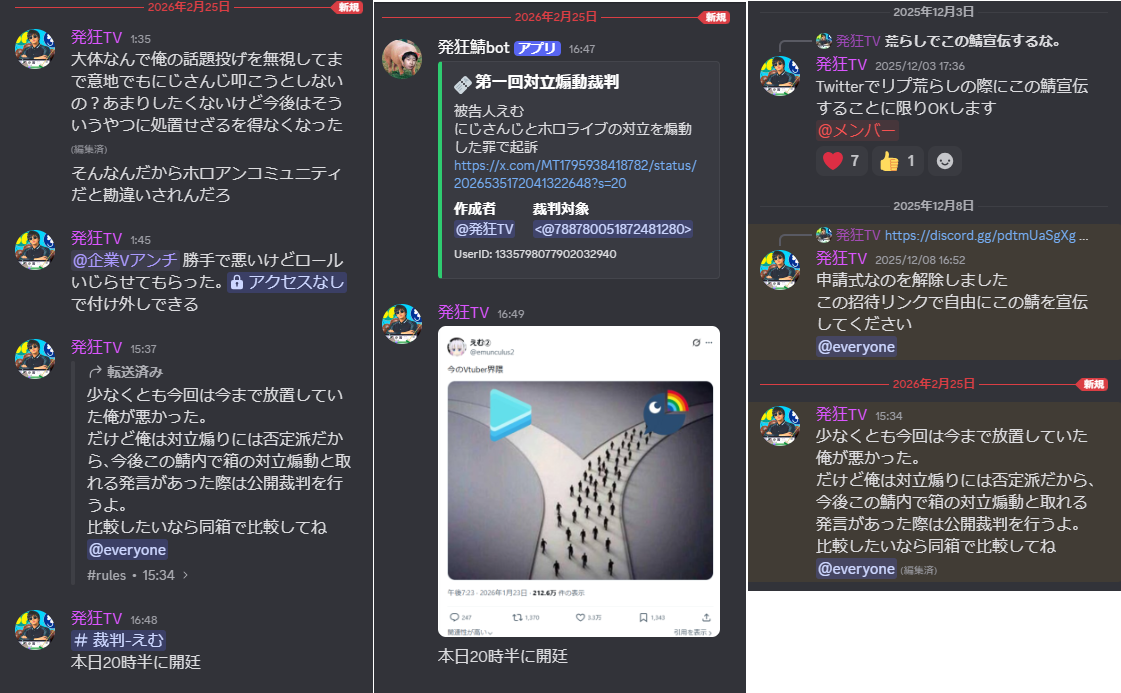Click the 裁判対象 user ID mention

[x=613, y=229]
